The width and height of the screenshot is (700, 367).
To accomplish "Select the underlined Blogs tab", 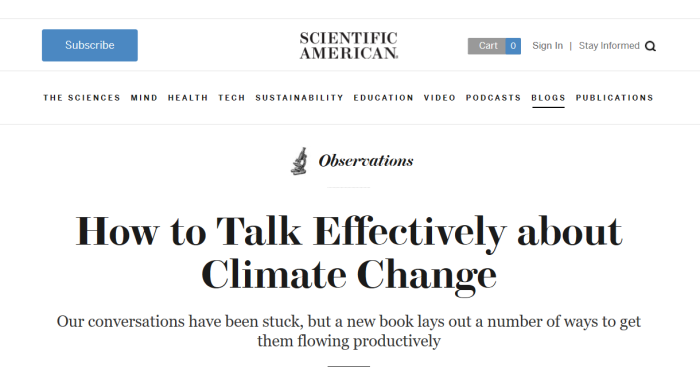I will 548,98.
